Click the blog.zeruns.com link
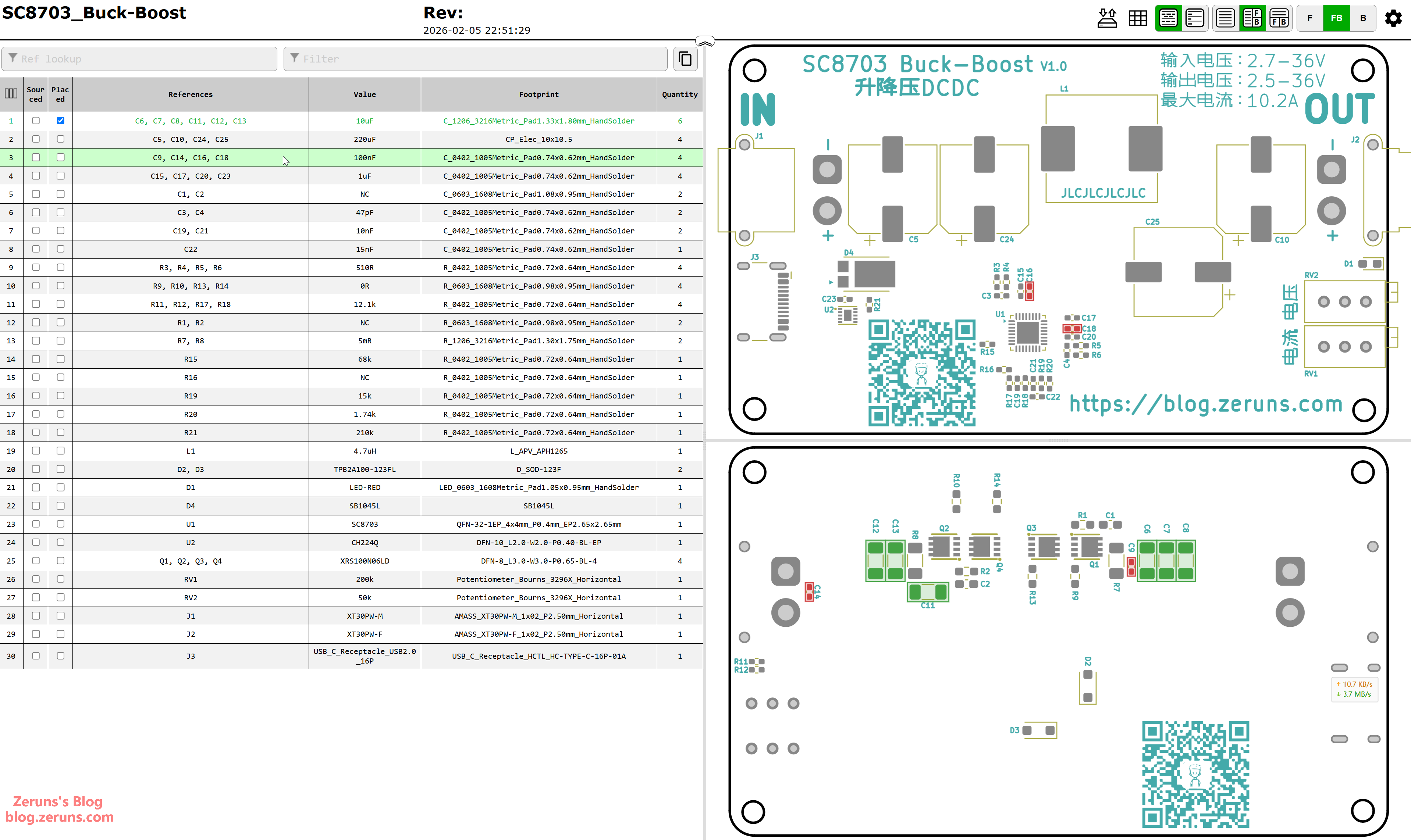The image size is (1411, 840). 60,817
